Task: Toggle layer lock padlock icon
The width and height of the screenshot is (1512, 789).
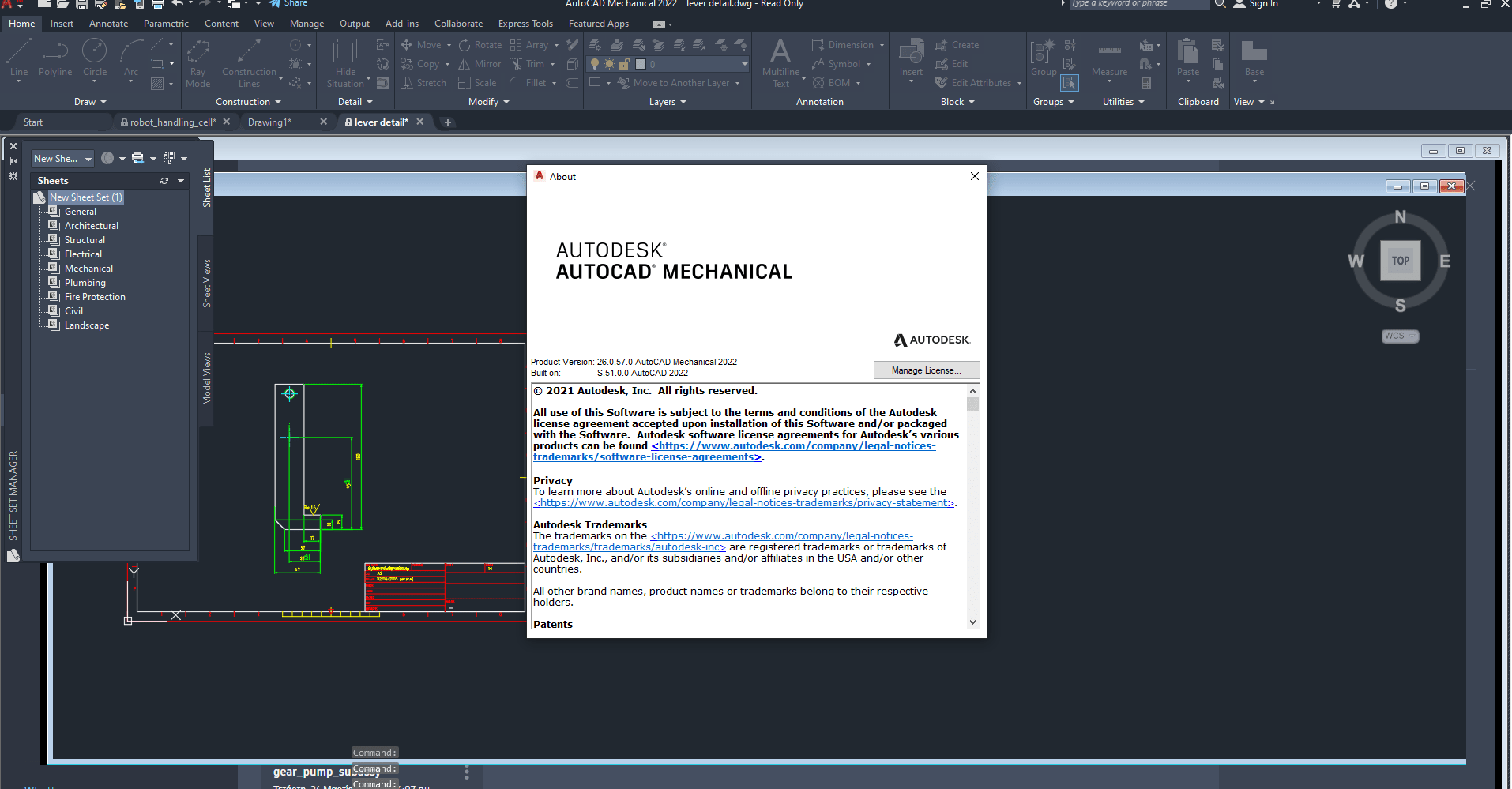Action: click(x=624, y=64)
